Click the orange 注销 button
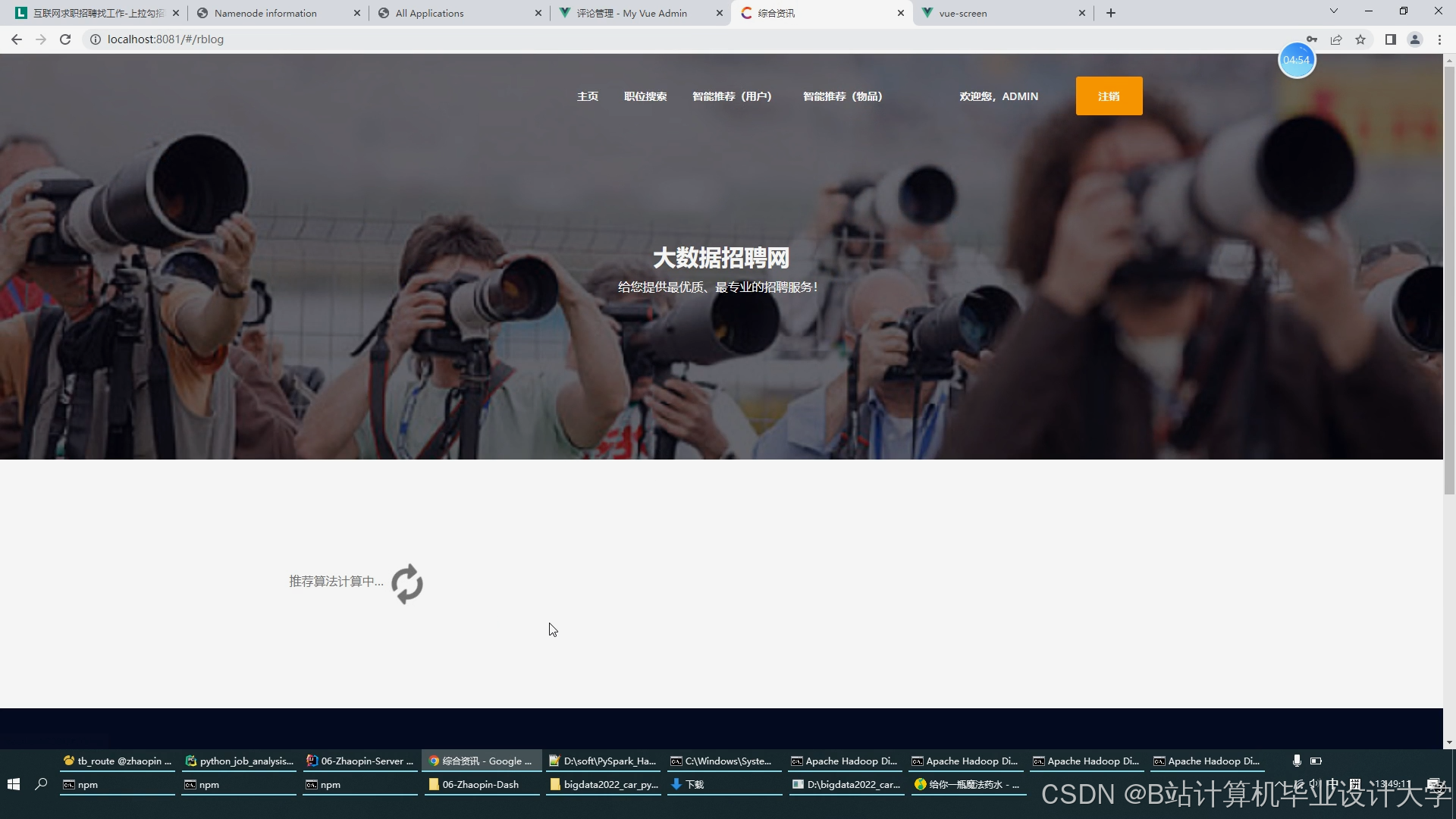Image resolution: width=1456 pixels, height=819 pixels. coord(1109,96)
